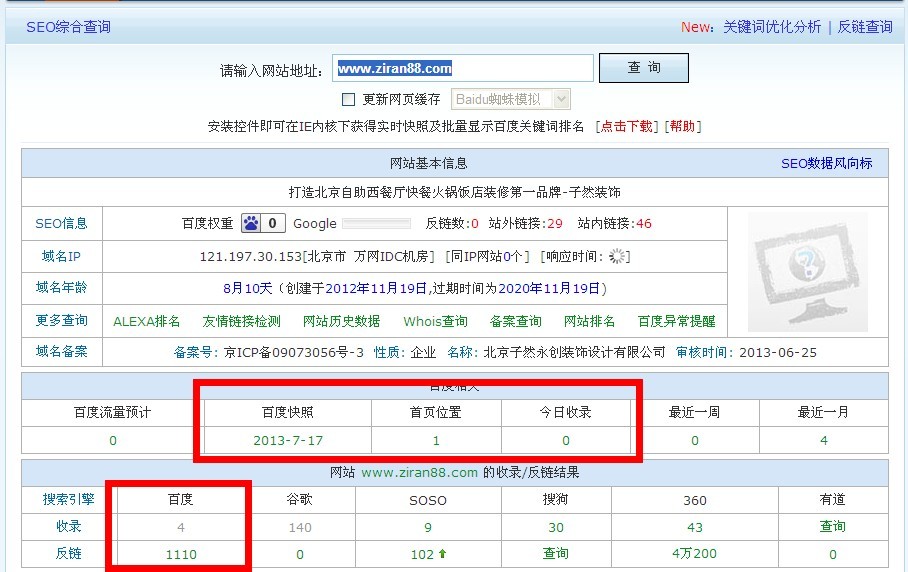The width and height of the screenshot is (908, 572).
Task: Click the 8月10天 domain age link
Action: point(247,288)
